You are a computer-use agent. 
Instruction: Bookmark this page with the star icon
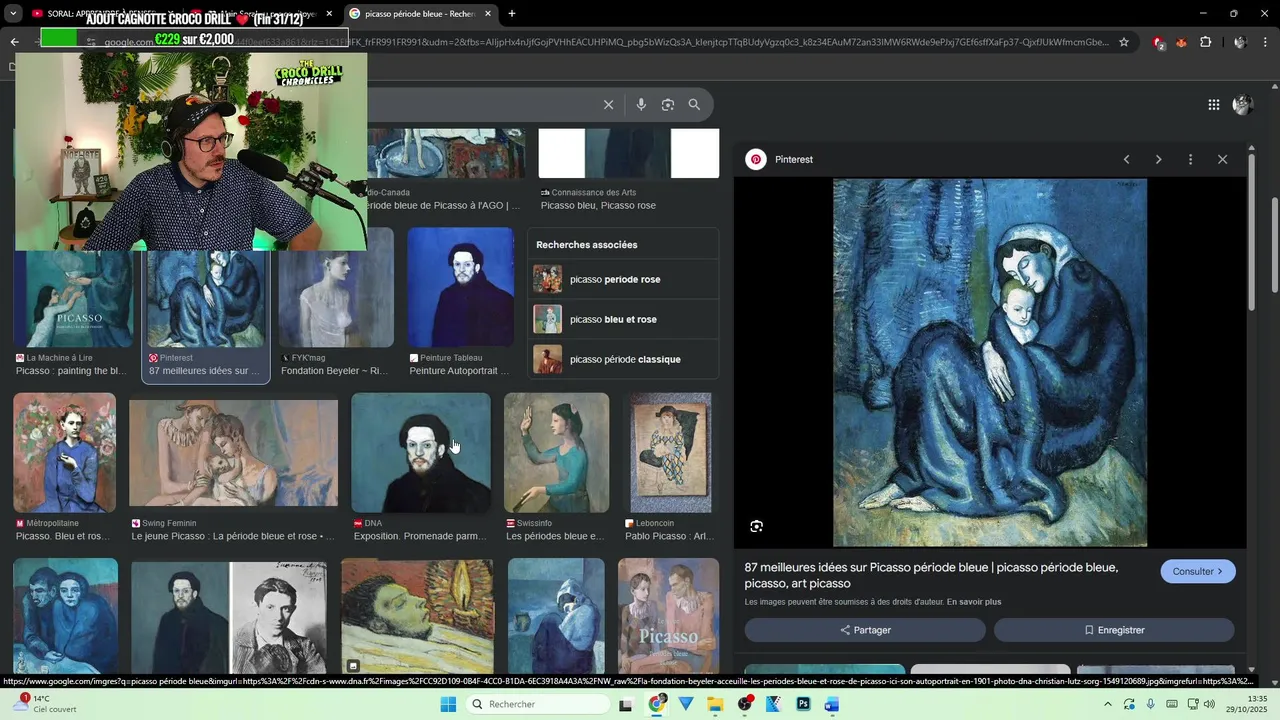pos(1124,42)
